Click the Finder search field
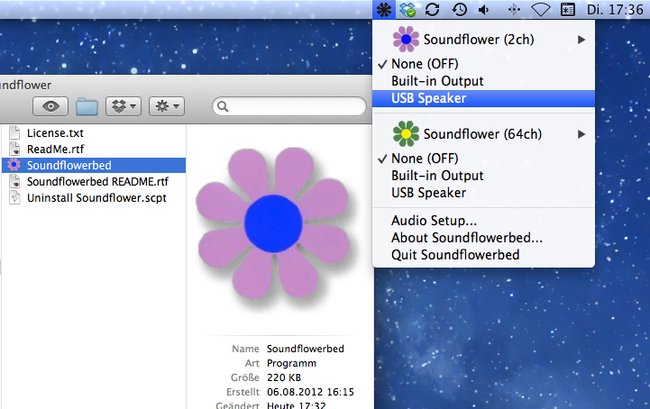The height and width of the screenshot is (409, 650). [289, 106]
